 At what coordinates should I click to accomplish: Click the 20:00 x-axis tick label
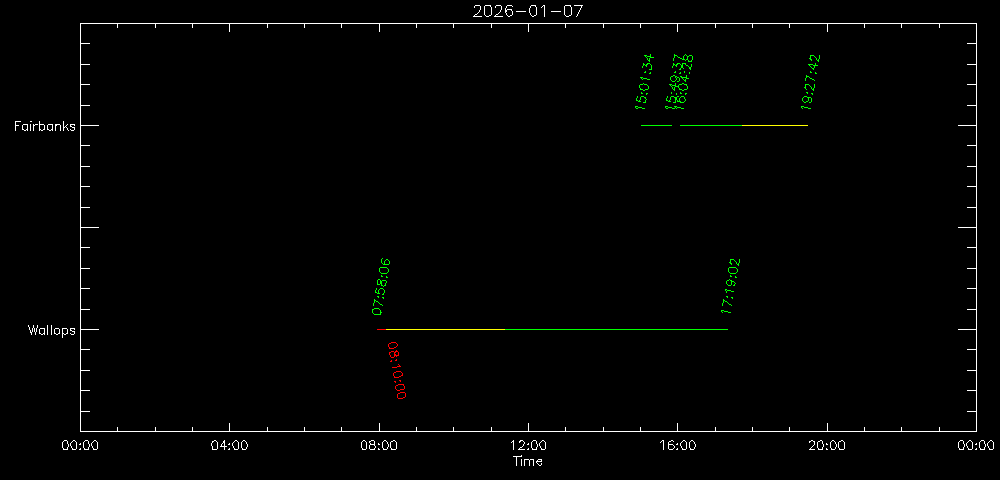826,446
